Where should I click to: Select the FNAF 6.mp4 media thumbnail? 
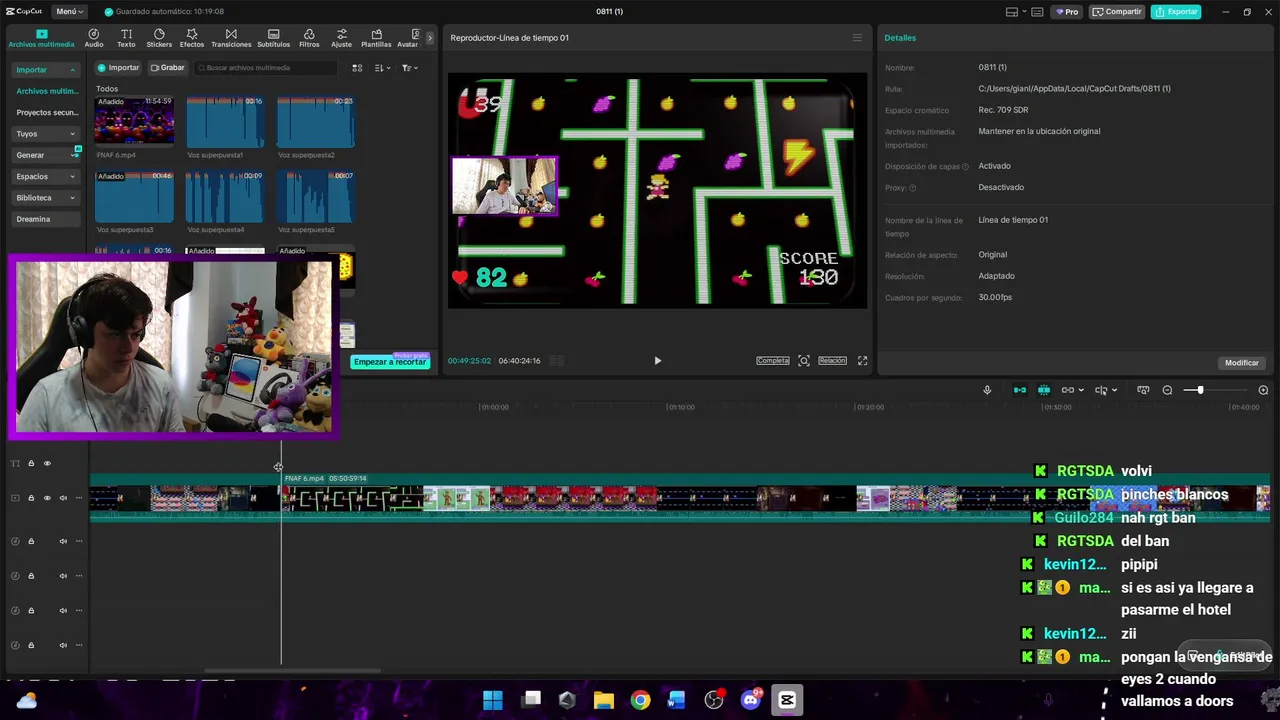pos(134,121)
